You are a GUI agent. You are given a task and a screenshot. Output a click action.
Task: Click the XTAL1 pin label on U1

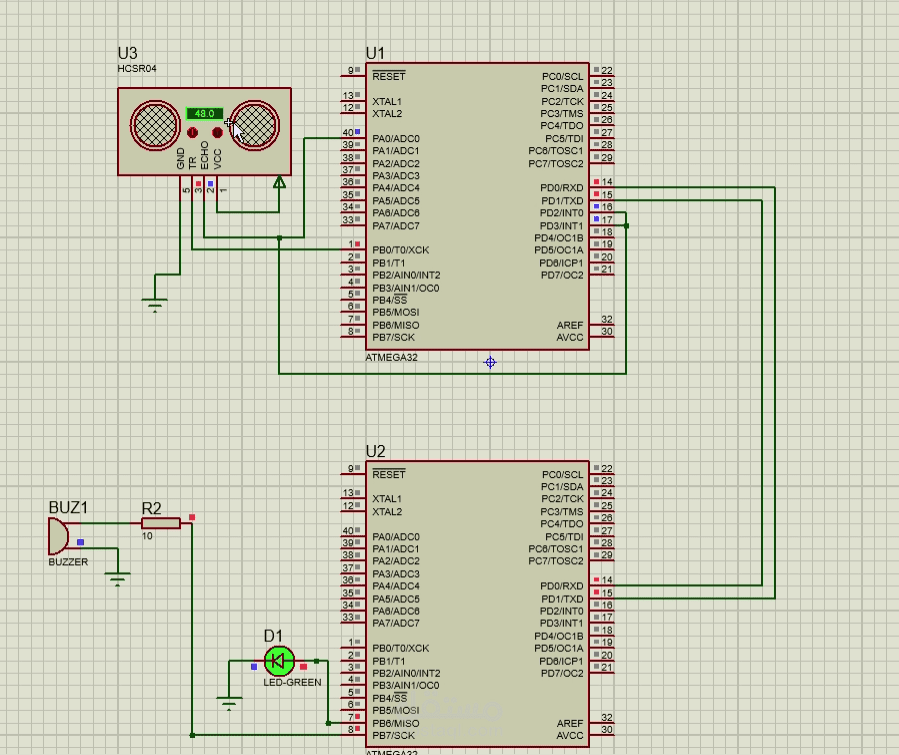387,101
